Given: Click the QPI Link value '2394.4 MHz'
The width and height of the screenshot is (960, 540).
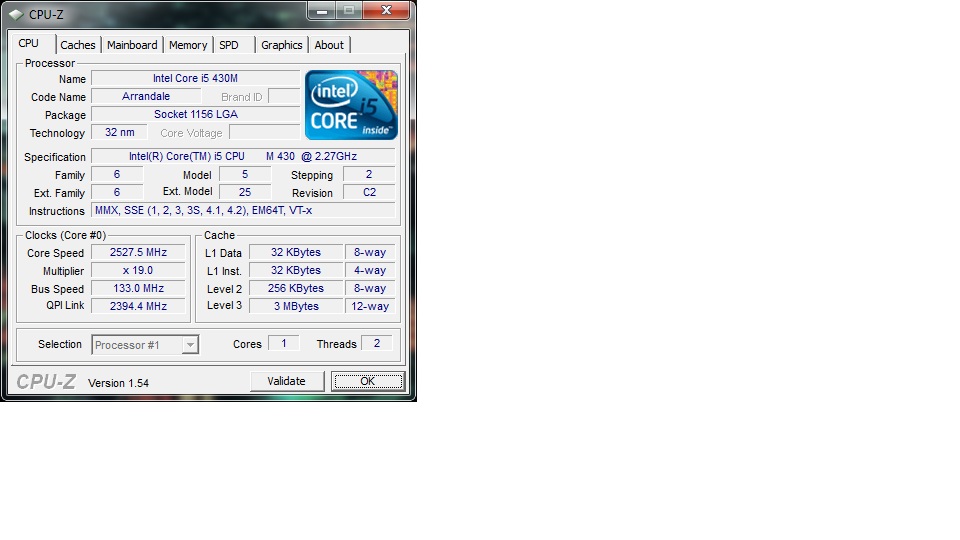Looking at the screenshot, I should (x=138, y=306).
